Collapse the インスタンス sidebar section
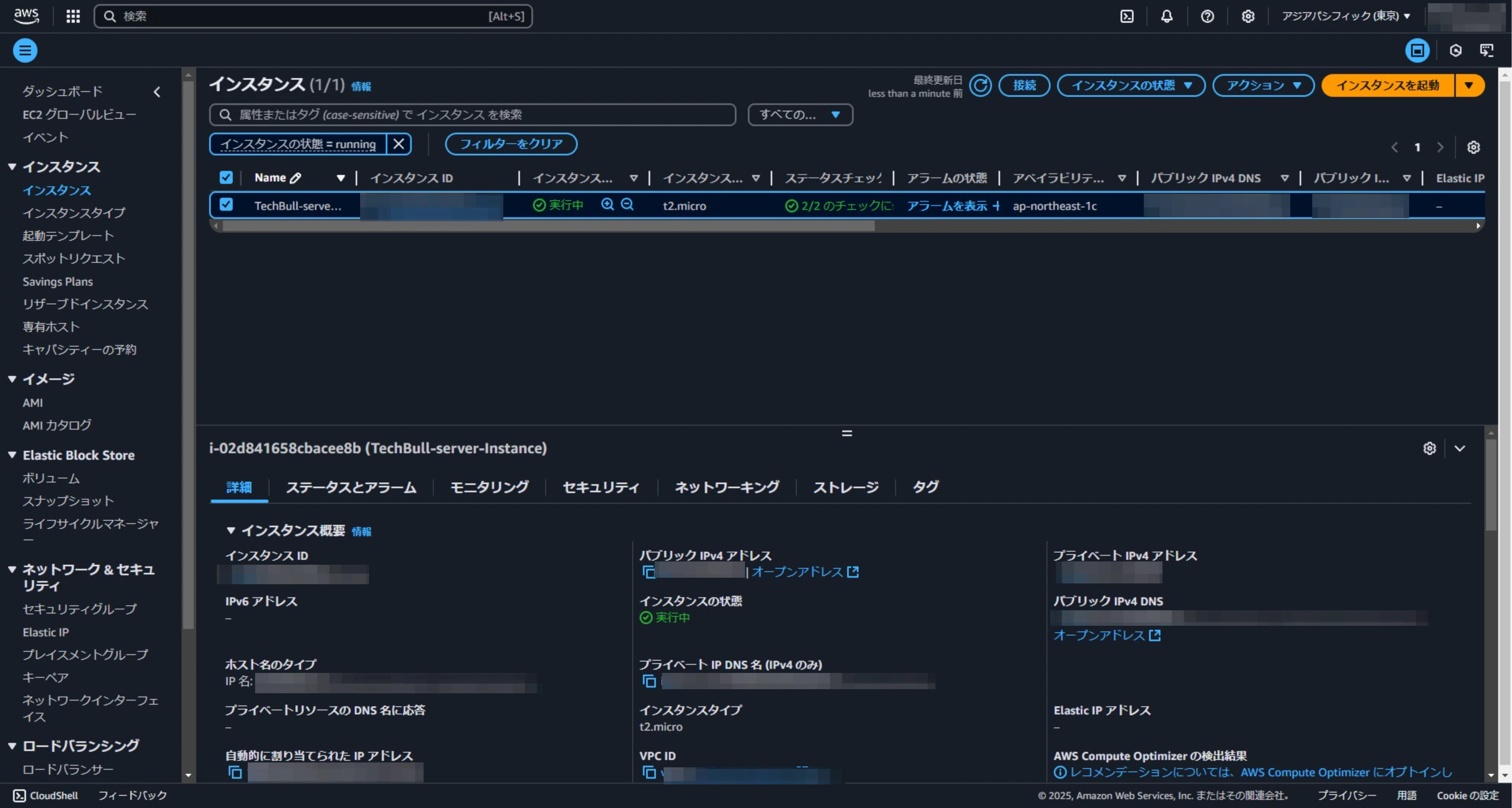This screenshot has height=808, width=1512. [x=12, y=167]
